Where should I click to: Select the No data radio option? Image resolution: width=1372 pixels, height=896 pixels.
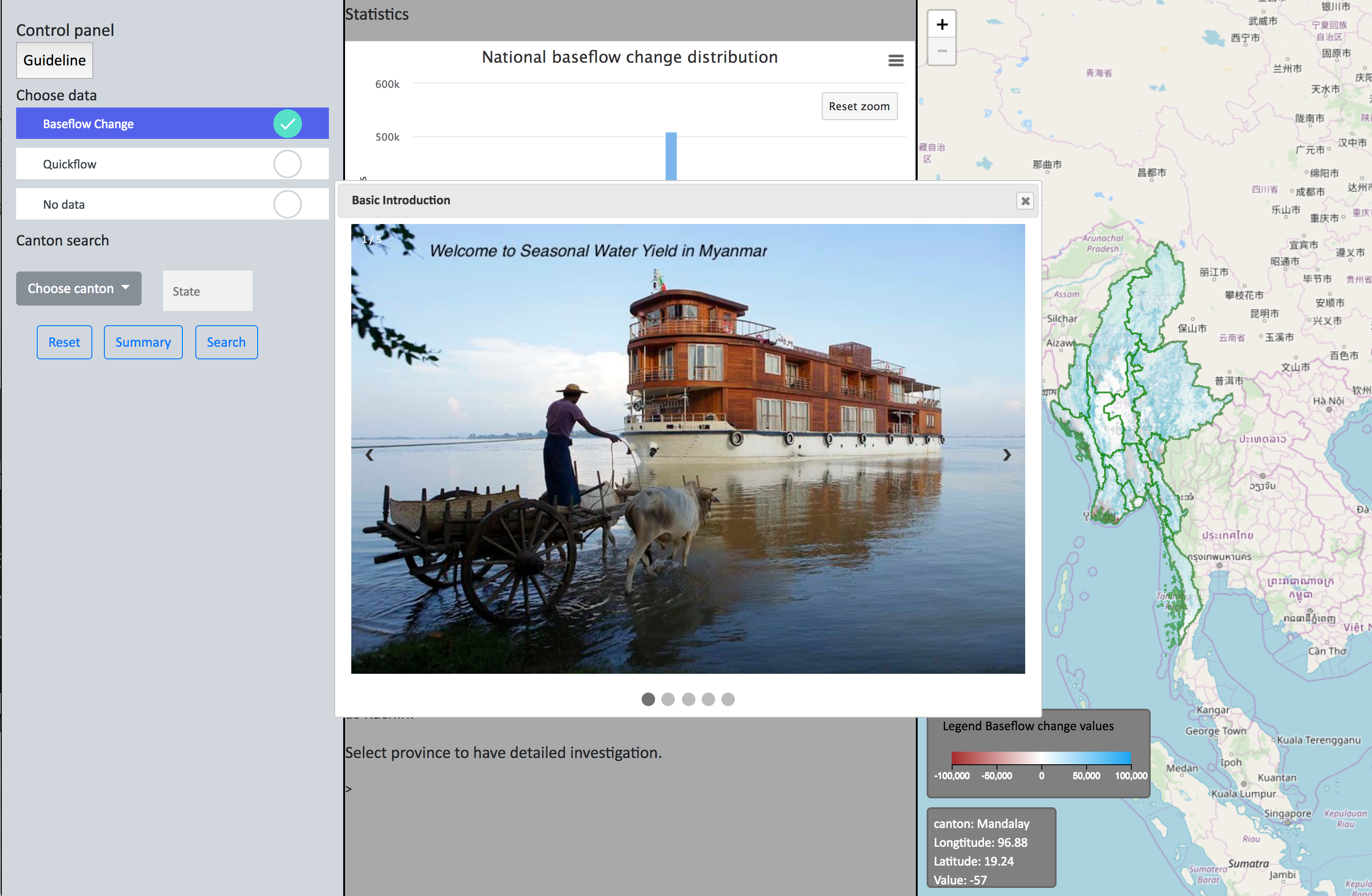pyautogui.click(x=287, y=205)
